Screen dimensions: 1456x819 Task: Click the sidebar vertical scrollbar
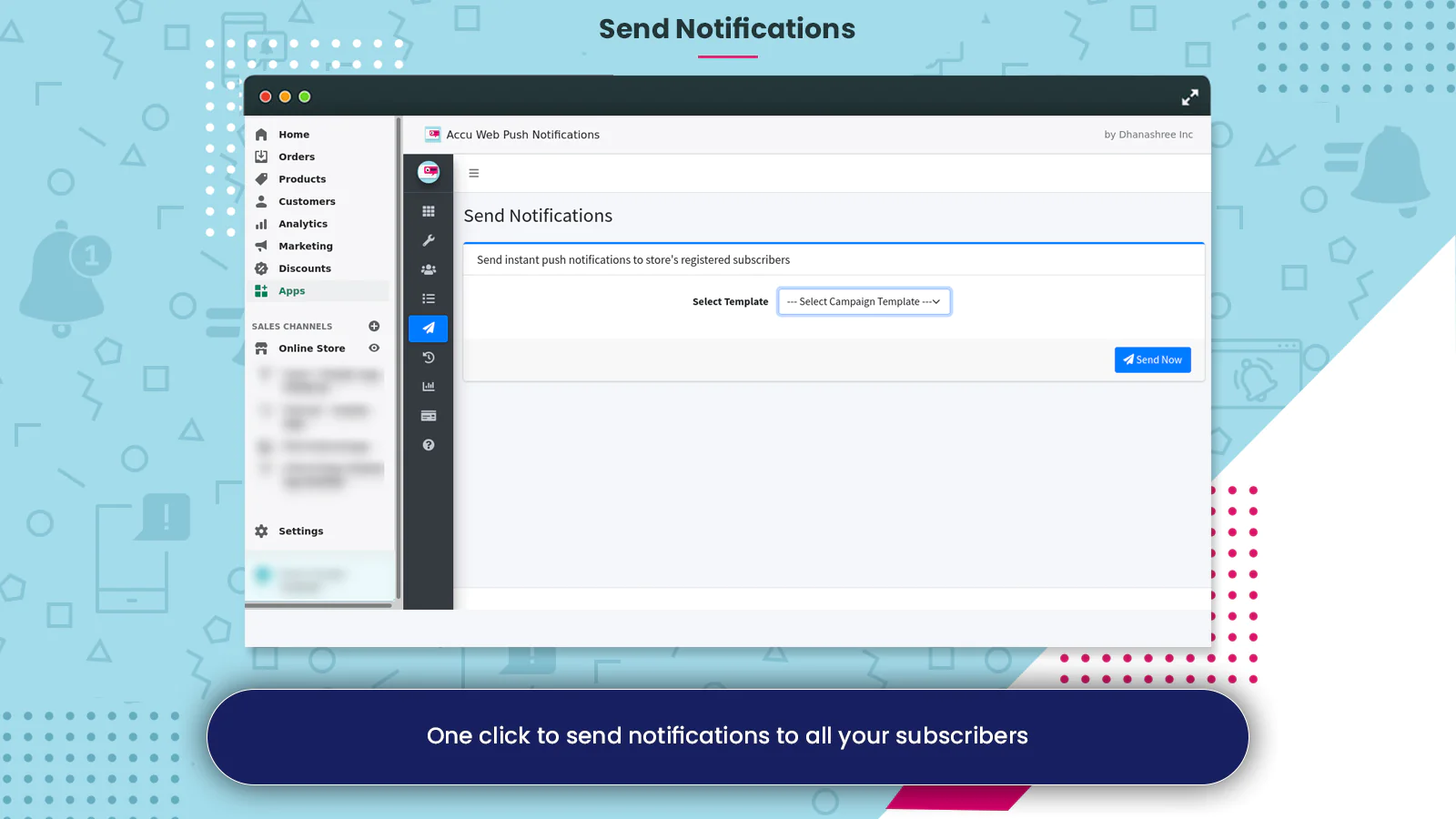click(x=398, y=359)
